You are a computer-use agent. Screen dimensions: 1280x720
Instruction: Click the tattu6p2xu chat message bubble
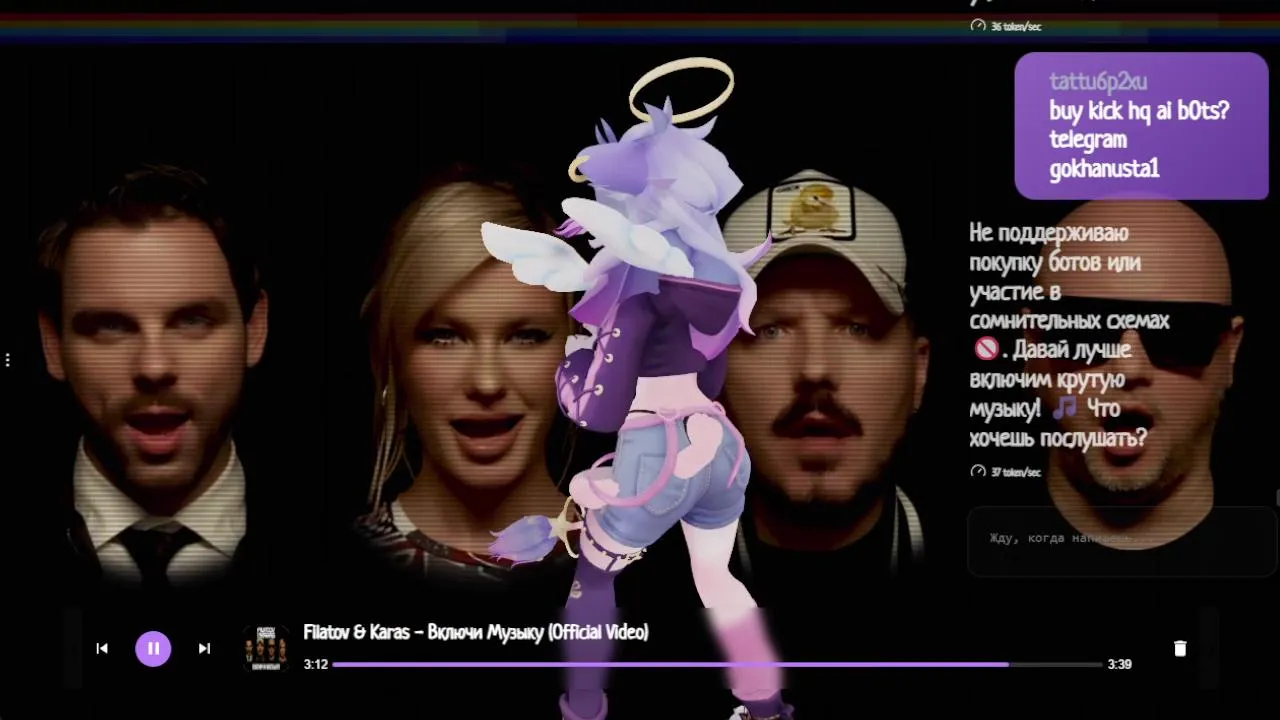click(1141, 126)
